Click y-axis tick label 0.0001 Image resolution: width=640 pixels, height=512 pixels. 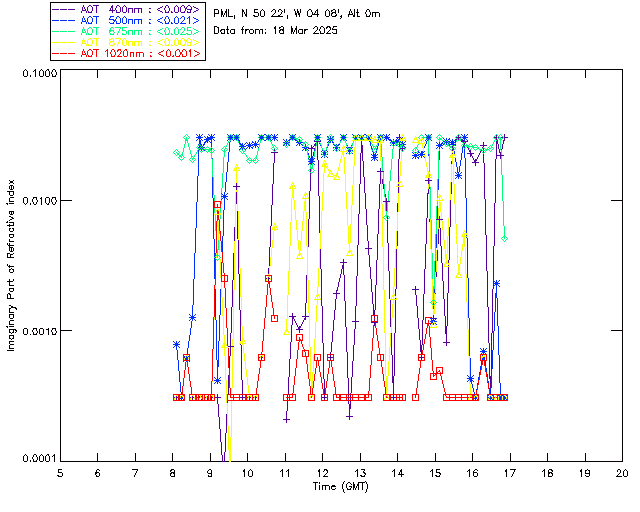coord(40,459)
